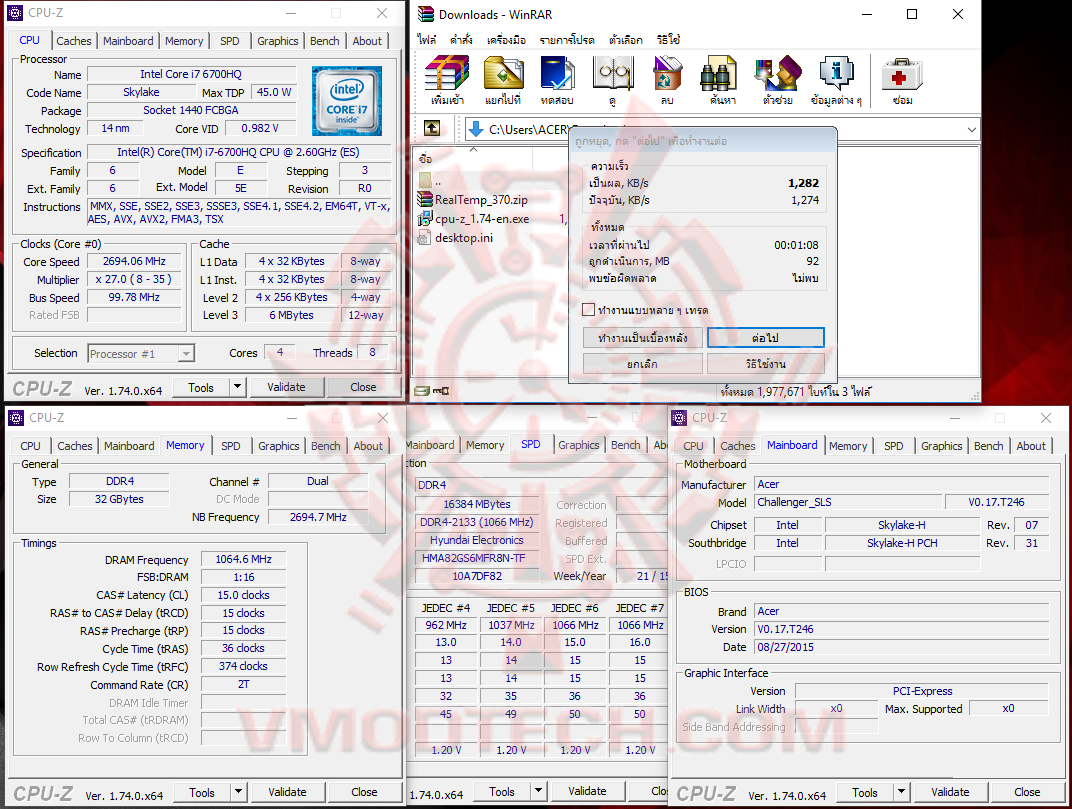Click the WinRAR Delete (ลบ) toolbar icon

pyautogui.click(x=667, y=73)
